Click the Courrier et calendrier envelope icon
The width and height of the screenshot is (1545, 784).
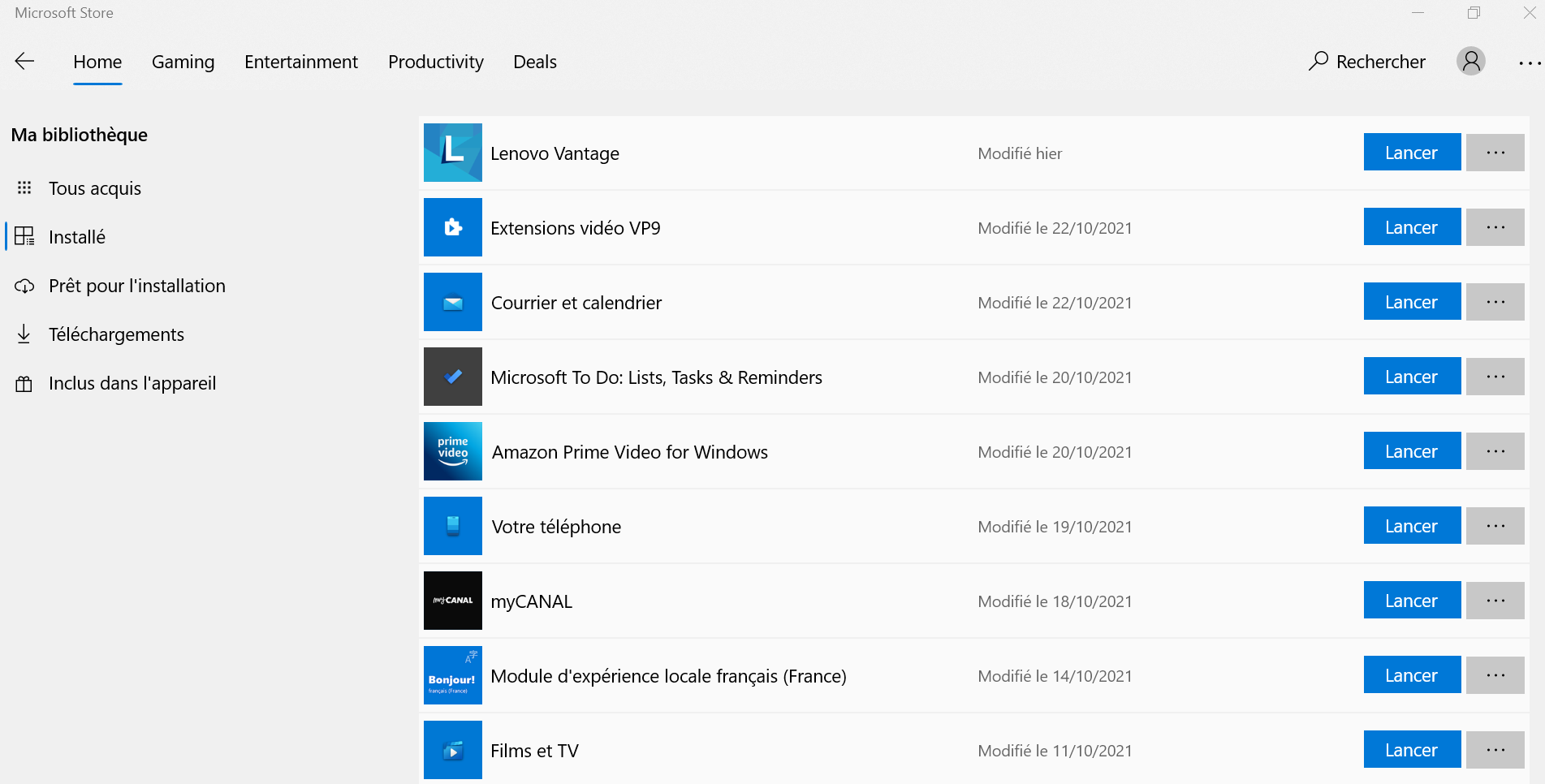coord(453,302)
